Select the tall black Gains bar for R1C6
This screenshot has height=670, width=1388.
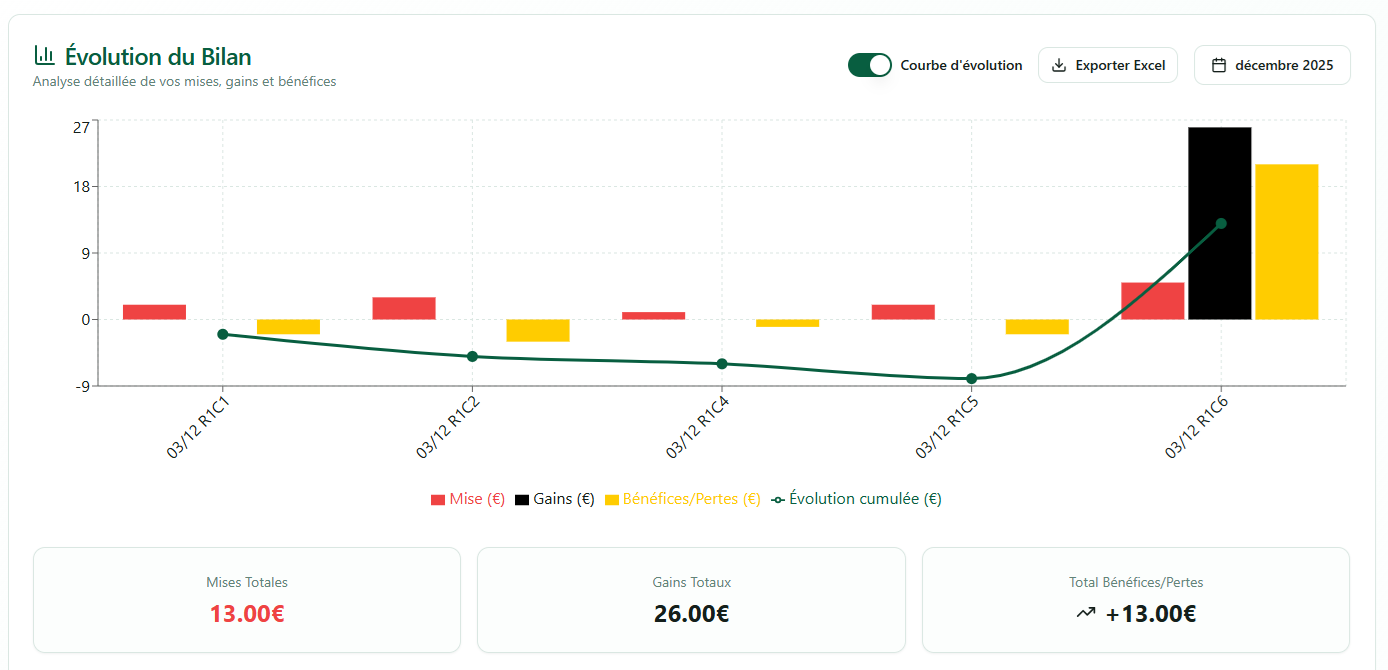click(x=1219, y=223)
